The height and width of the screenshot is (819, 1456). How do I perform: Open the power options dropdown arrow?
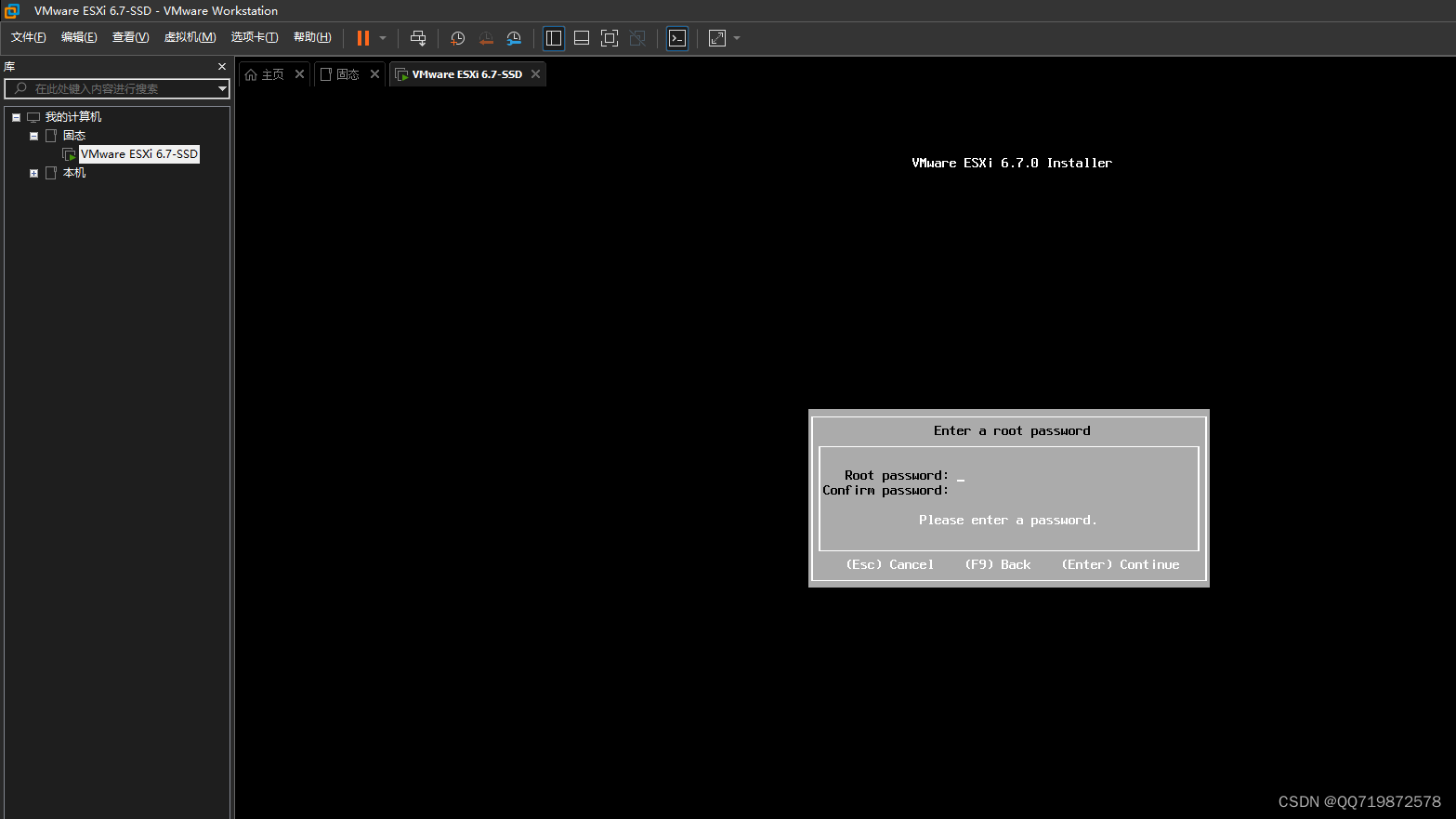(383, 38)
